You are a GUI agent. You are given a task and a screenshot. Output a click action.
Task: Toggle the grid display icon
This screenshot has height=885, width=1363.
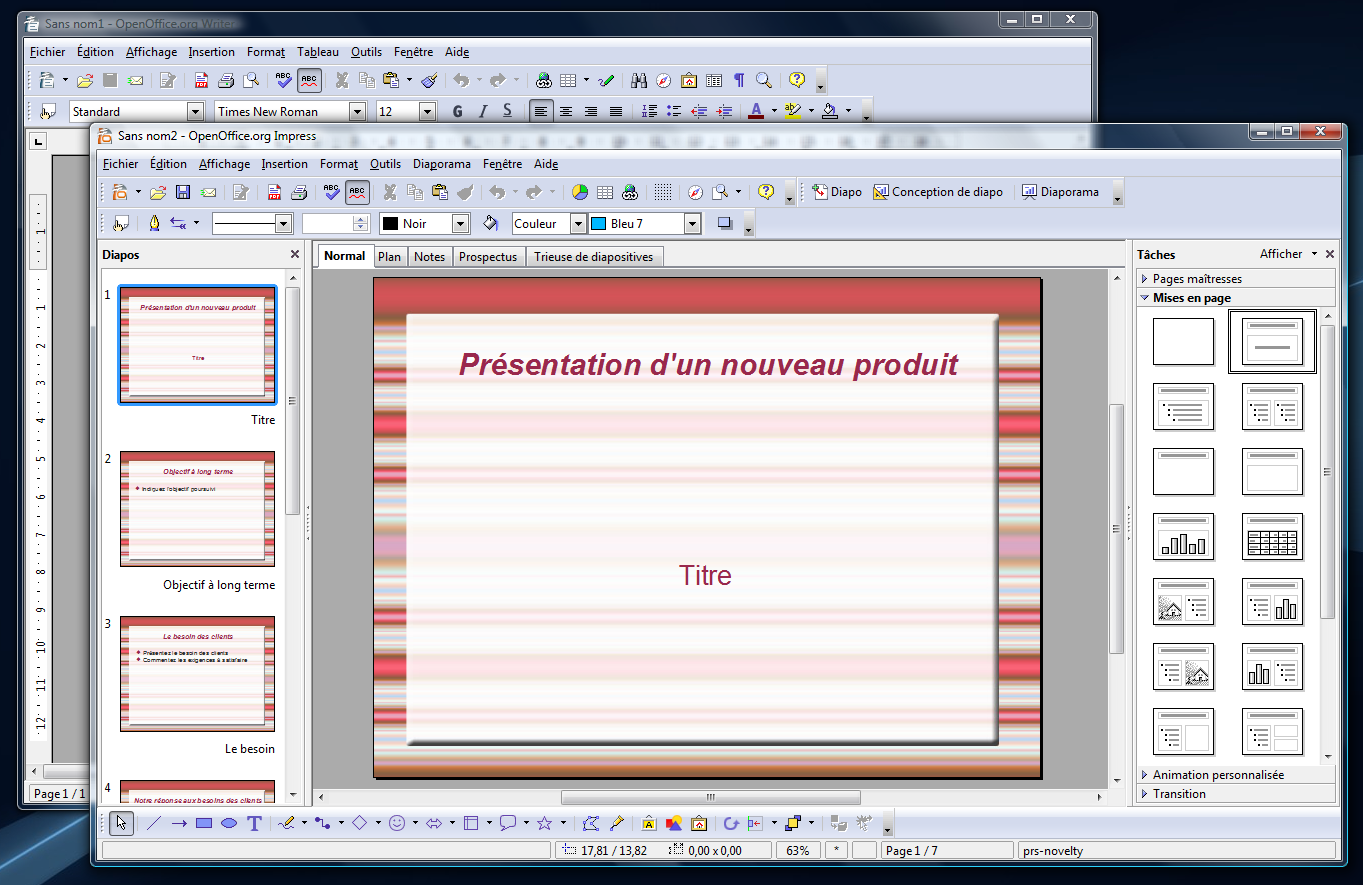pos(663,192)
